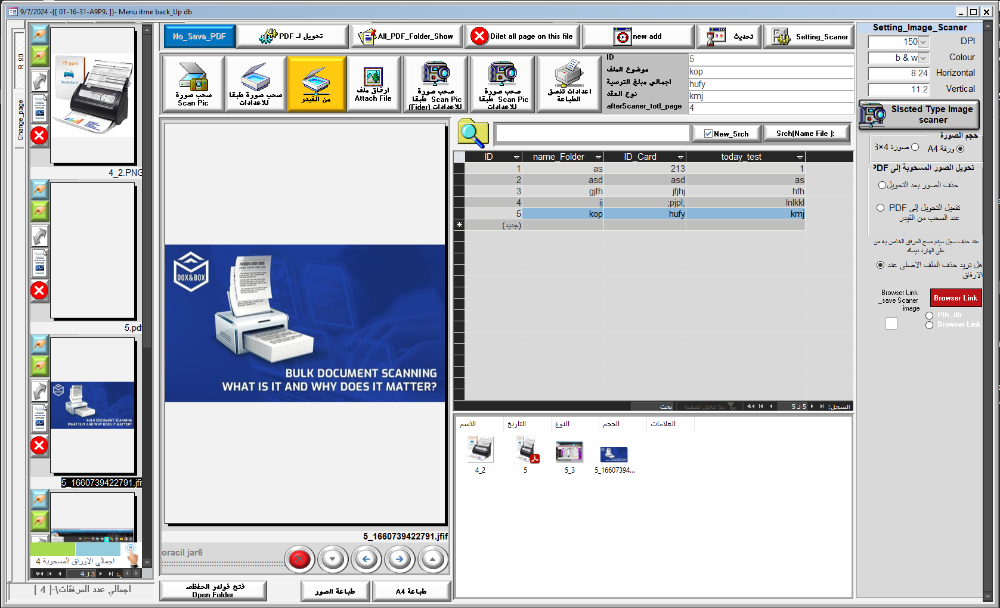Rotate the 5.pdf page using the arrow icon
This screenshot has height=608, width=1000.
[x=40, y=236]
